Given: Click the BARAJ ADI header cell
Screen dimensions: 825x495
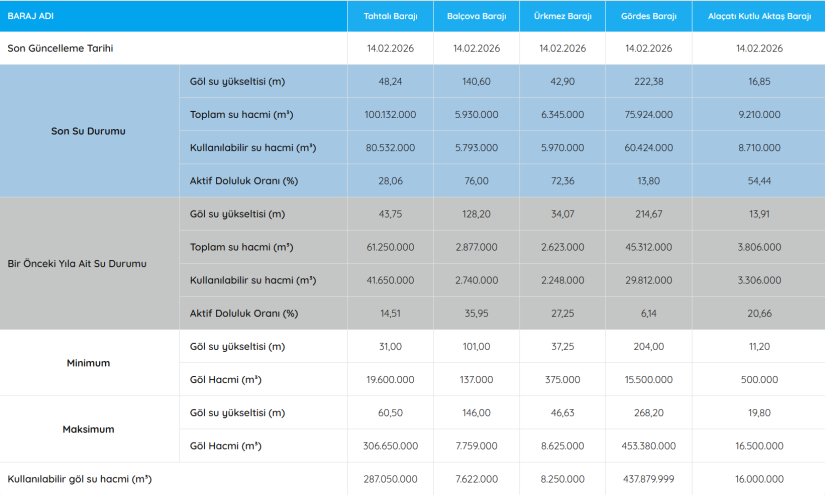Looking at the screenshot, I should 29,17.
